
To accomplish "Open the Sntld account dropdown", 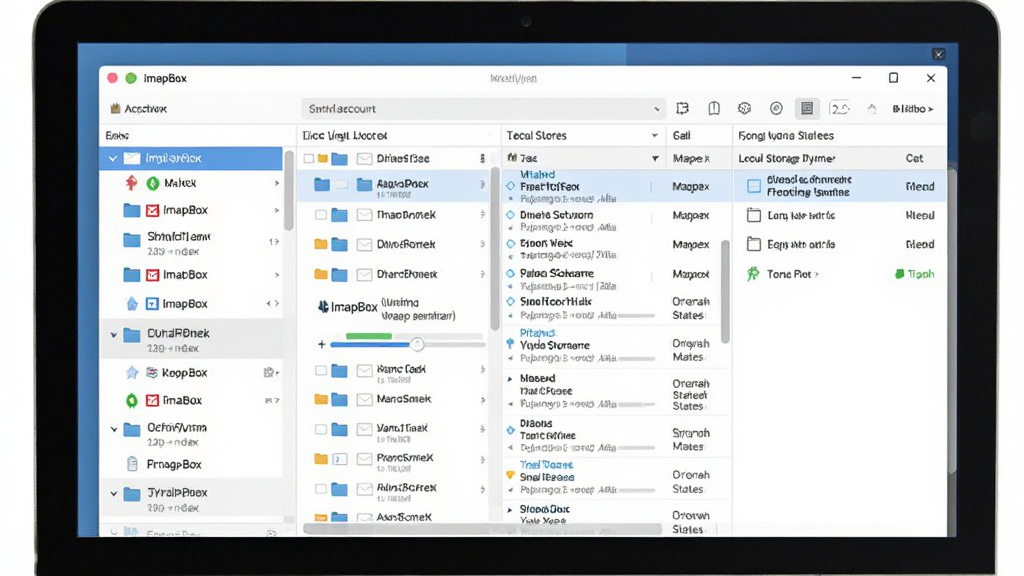I will (483, 109).
